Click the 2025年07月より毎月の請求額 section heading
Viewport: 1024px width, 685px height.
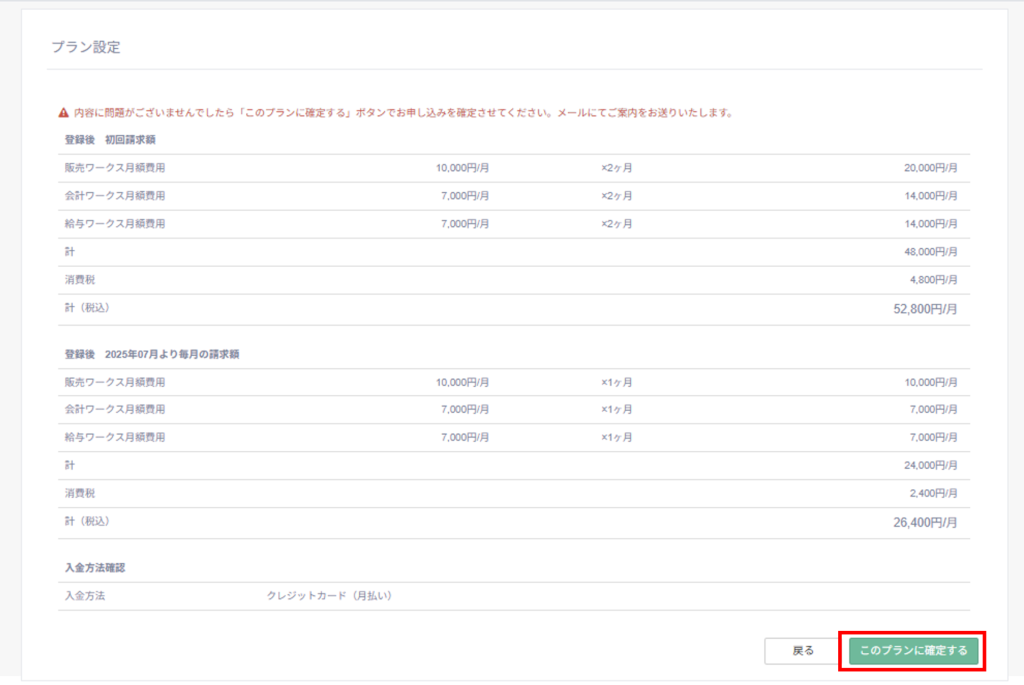172,354
